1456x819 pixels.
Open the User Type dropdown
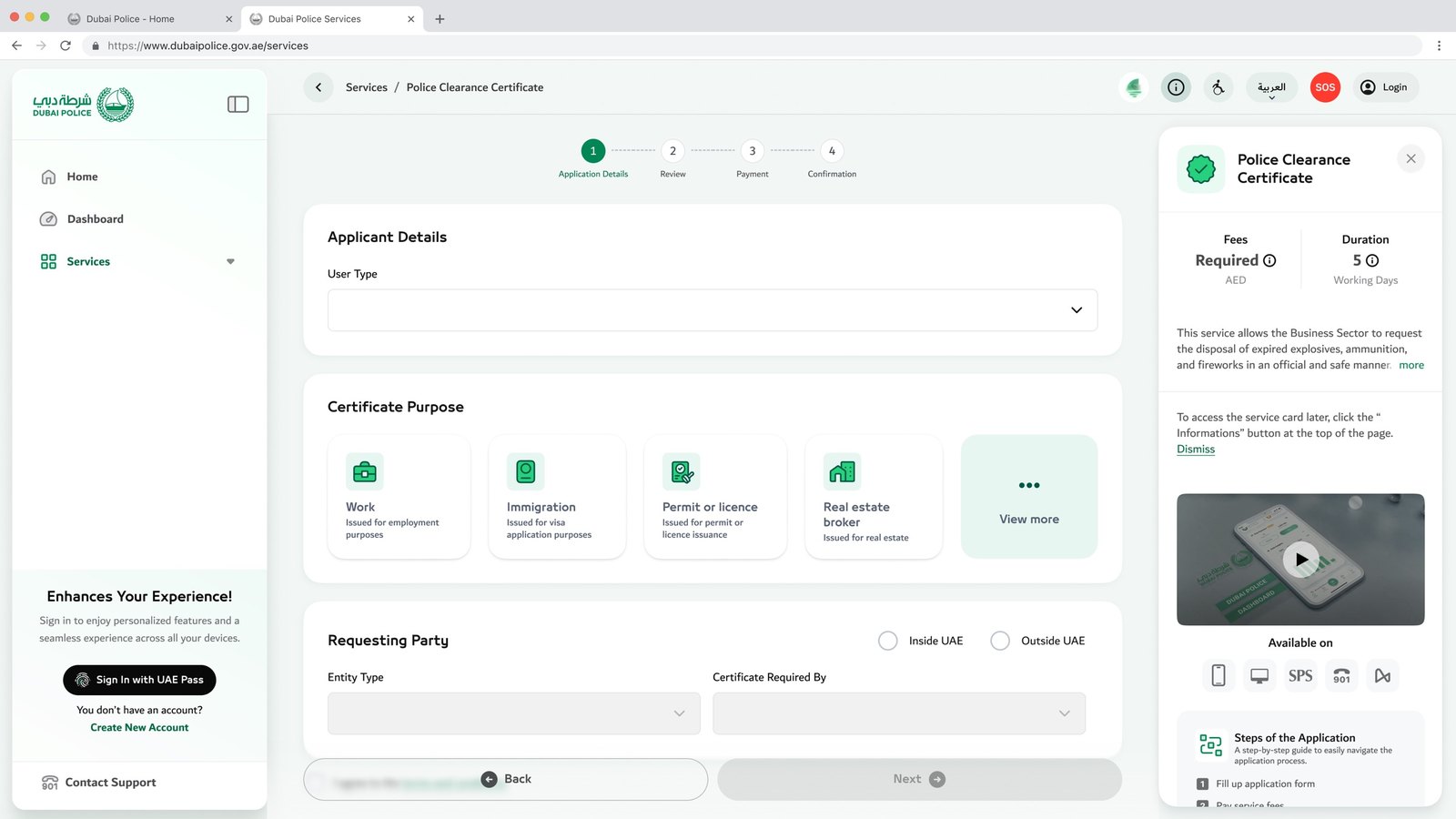point(713,310)
